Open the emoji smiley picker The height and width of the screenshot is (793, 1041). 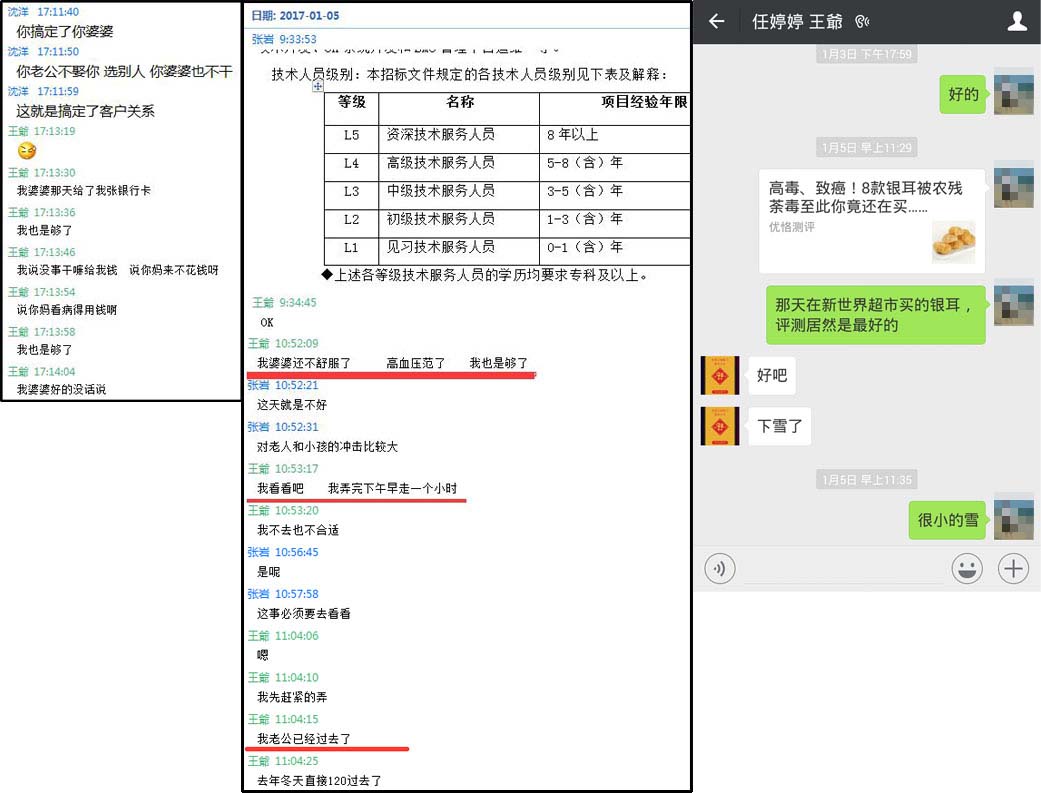pyautogui.click(x=965, y=569)
